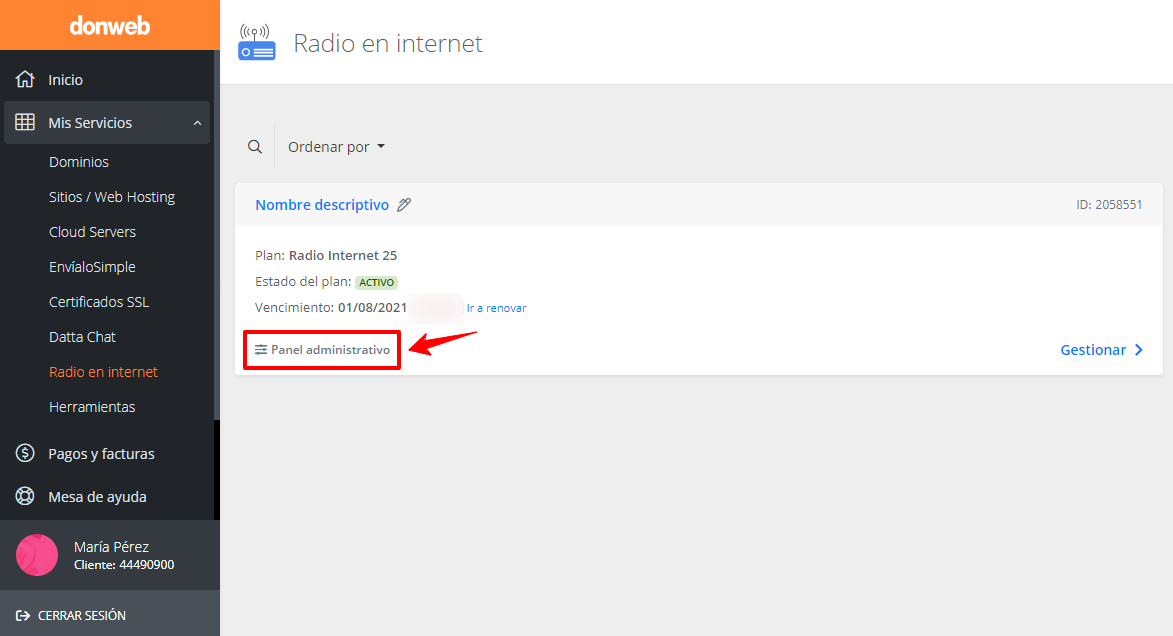Click the Radio en internet page title

pyautogui.click(x=388, y=43)
